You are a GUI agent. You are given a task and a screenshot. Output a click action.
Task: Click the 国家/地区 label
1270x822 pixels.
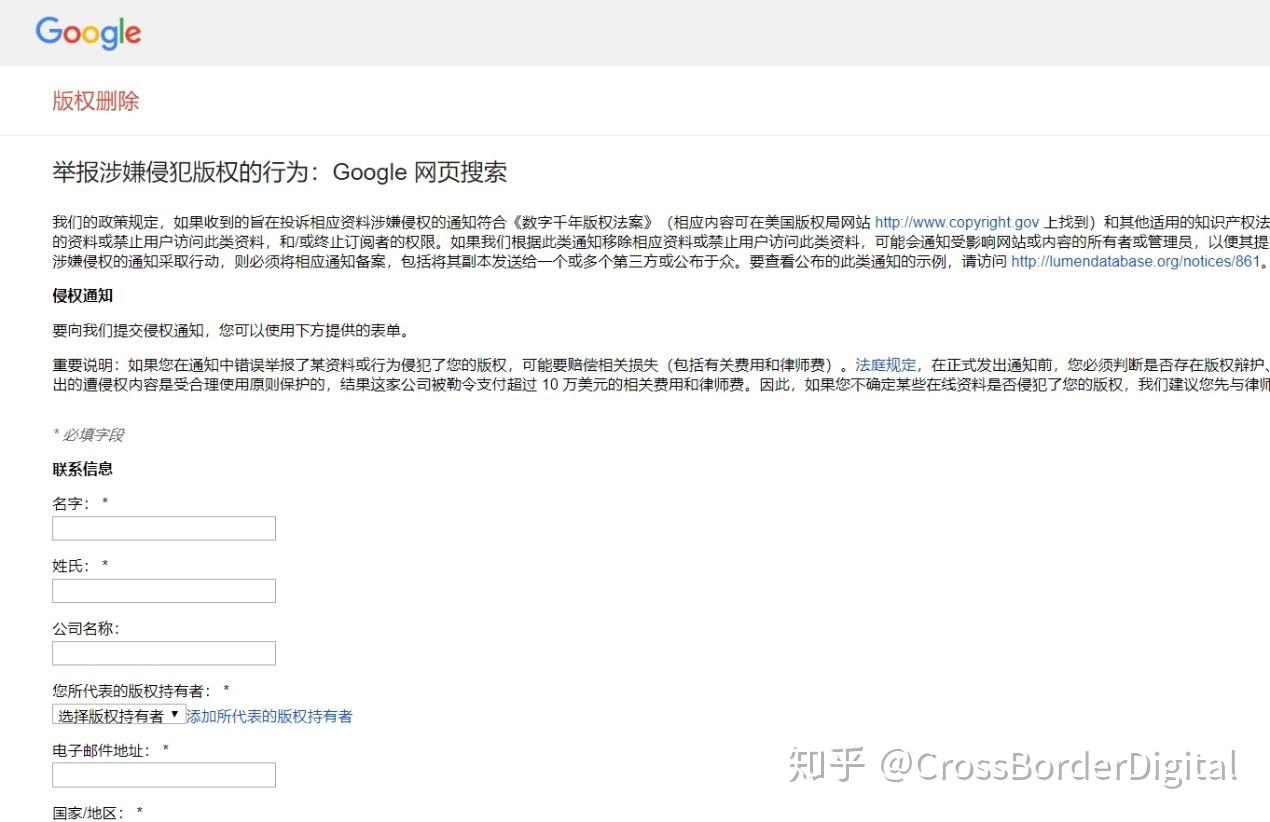[89, 813]
